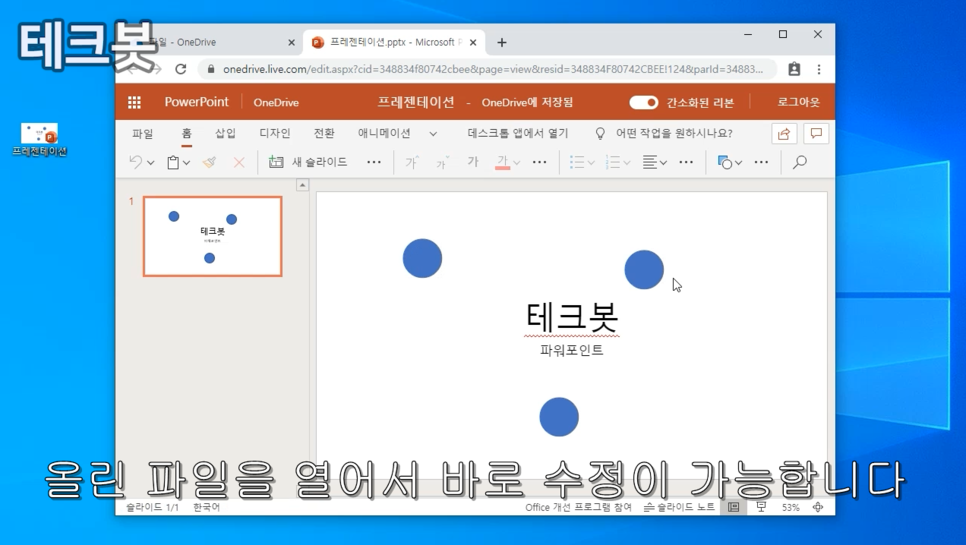The height and width of the screenshot is (545, 966).
Task: Expand the numbering dropdown arrow
Action: point(627,163)
